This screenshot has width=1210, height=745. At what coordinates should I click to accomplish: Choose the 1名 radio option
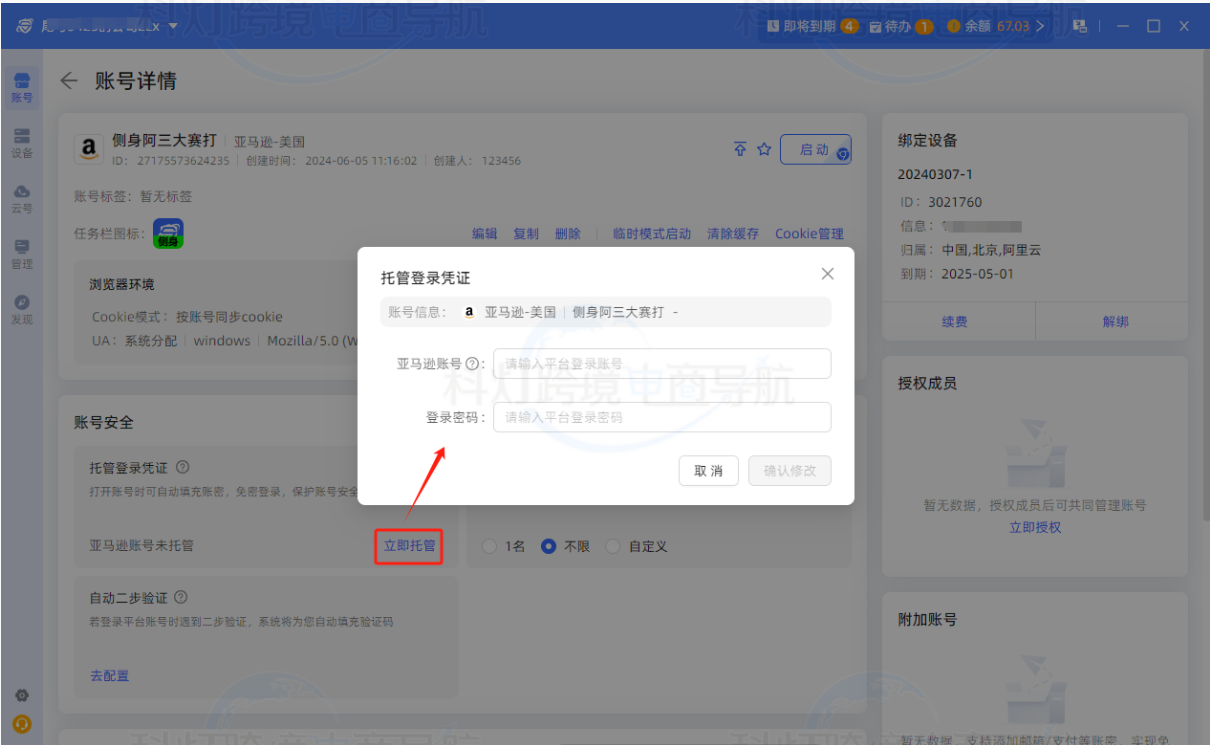490,546
